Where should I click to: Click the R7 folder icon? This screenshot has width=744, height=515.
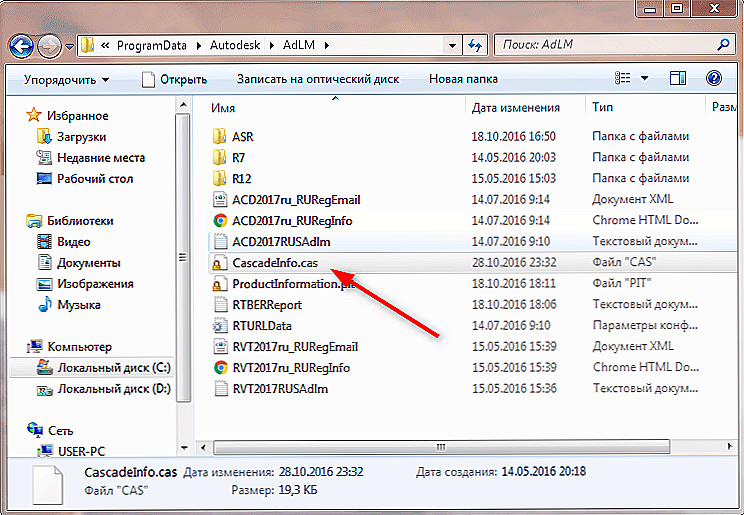coord(219,158)
